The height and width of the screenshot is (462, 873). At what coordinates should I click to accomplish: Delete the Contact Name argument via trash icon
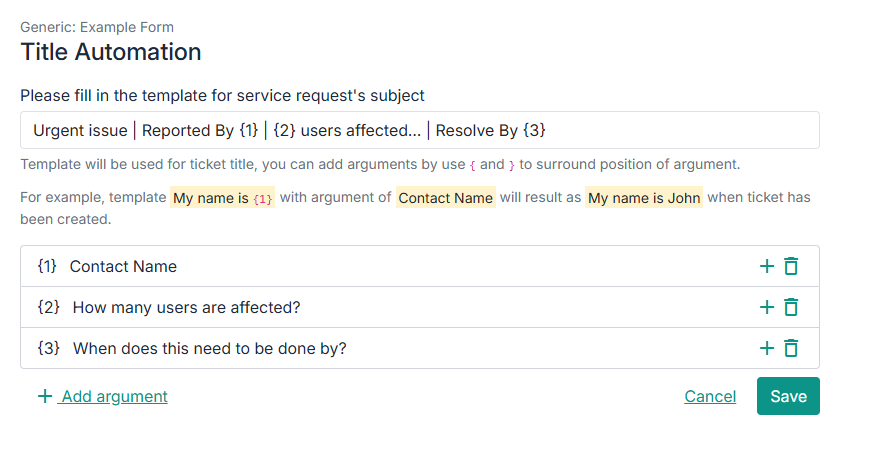(x=791, y=266)
